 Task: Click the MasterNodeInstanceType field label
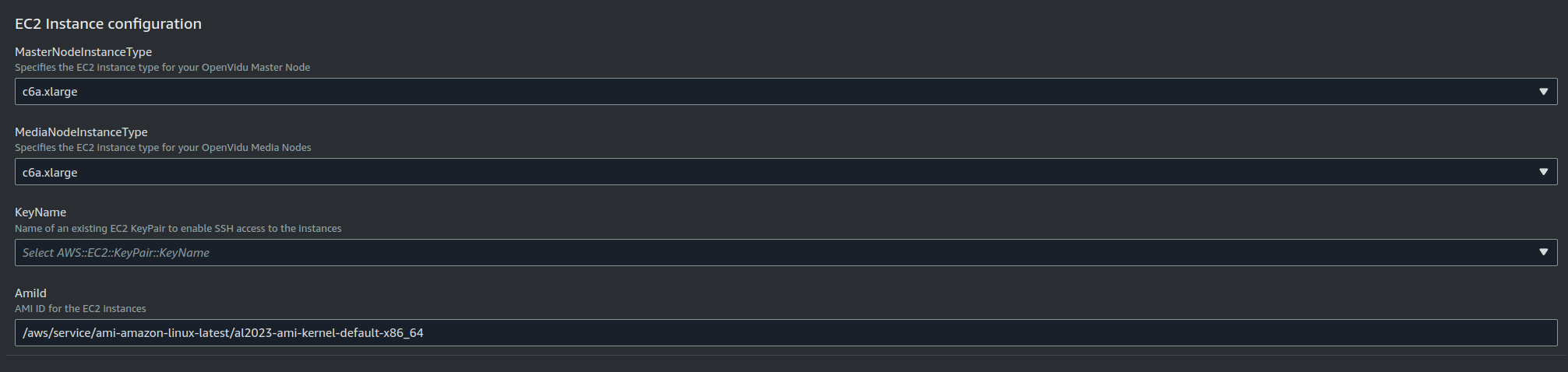(83, 52)
